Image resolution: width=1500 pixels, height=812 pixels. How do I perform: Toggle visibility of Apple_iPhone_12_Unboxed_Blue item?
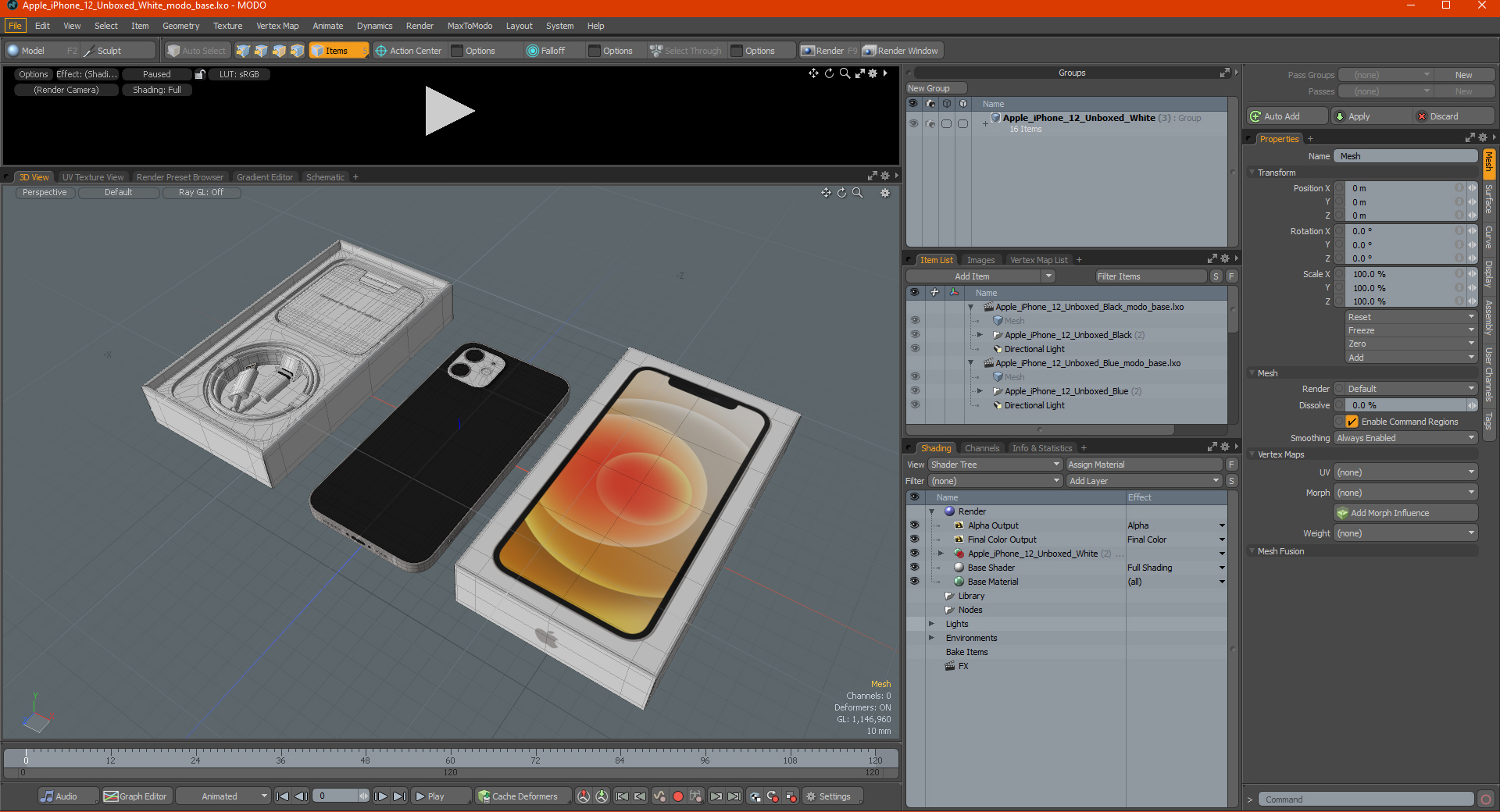click(x=914, y=391)
